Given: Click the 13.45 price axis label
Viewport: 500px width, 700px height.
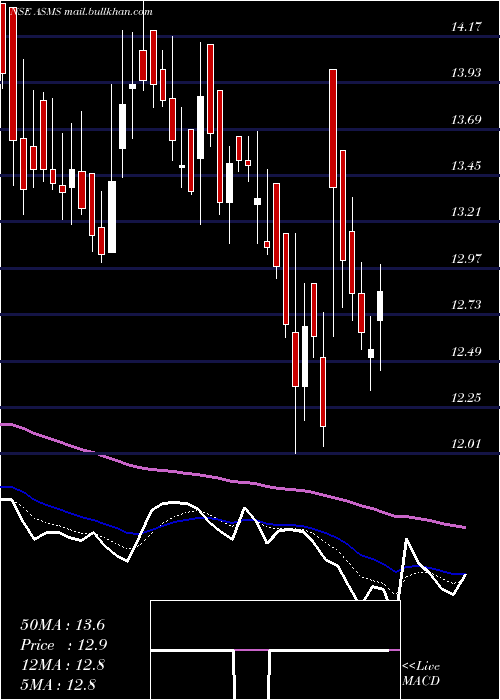Looking at the screenshot, I should (466, 166).
